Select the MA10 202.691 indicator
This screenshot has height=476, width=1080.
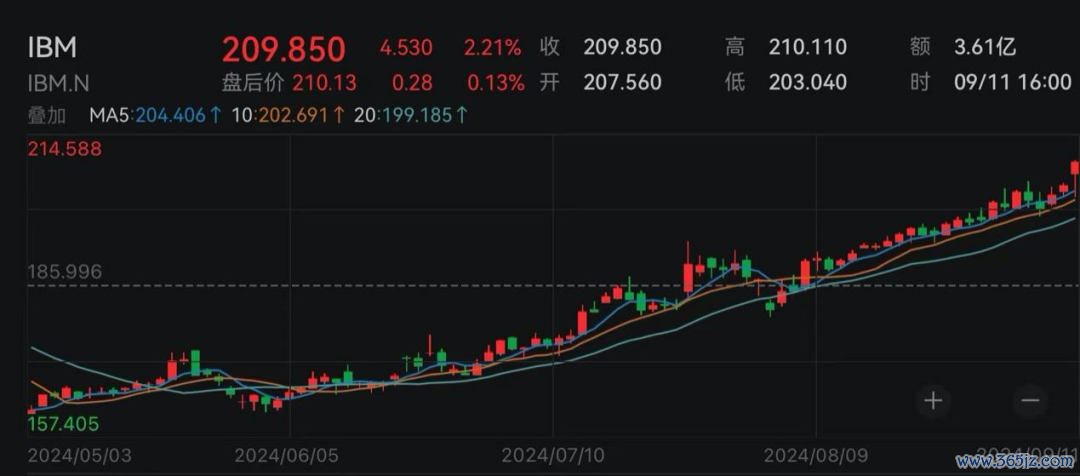(x=289, y=115)
